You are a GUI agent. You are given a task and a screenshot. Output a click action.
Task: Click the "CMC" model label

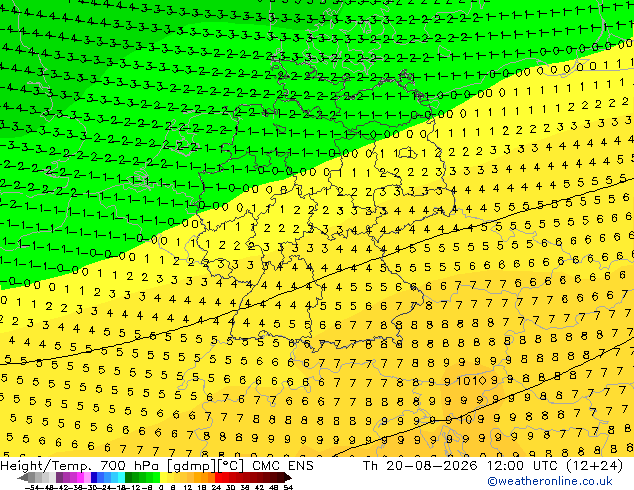pyautogui.click(x=266, y=466)
